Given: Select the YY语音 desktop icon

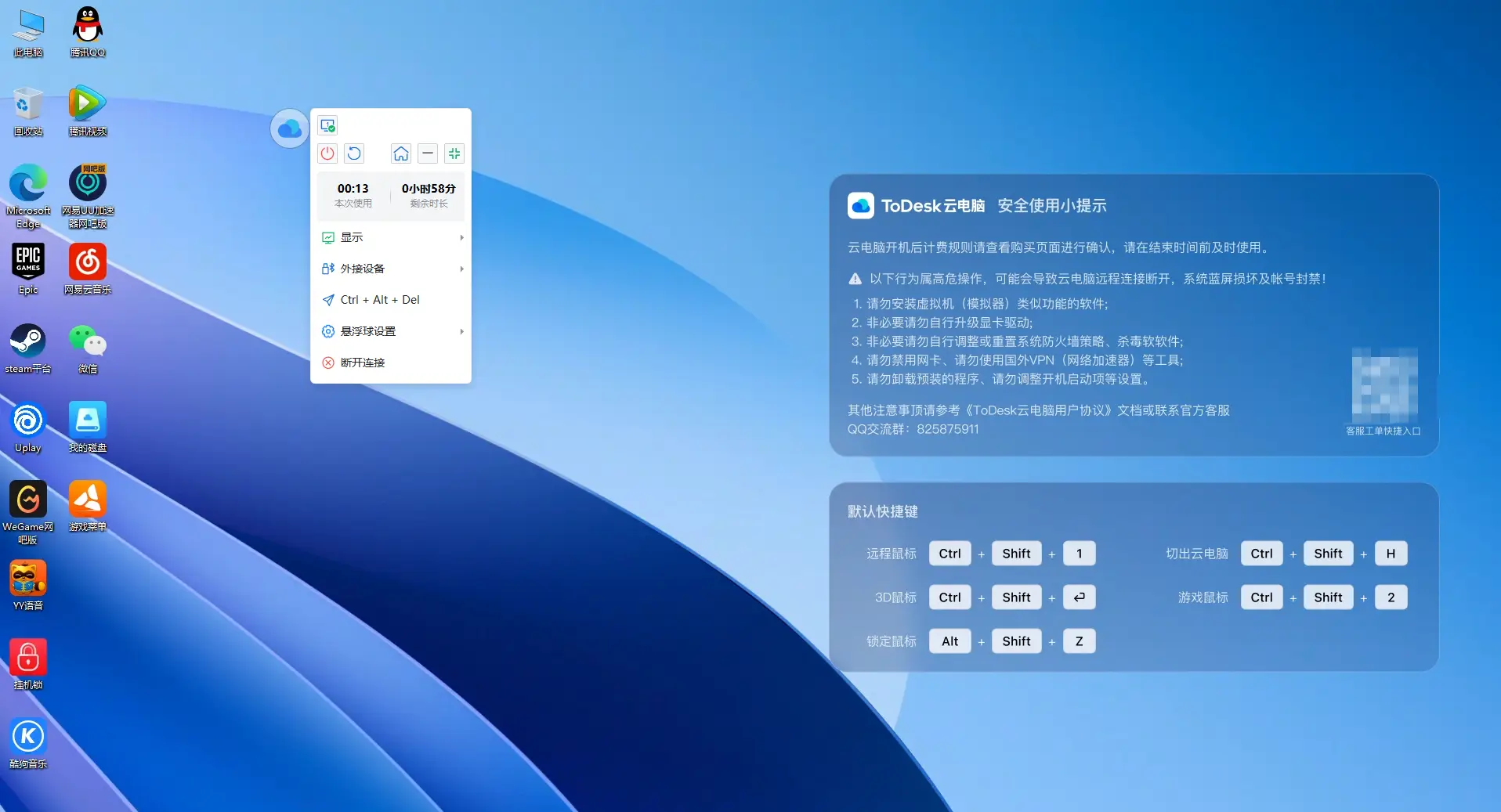Looking at the screenshot, I should [28, 586].
